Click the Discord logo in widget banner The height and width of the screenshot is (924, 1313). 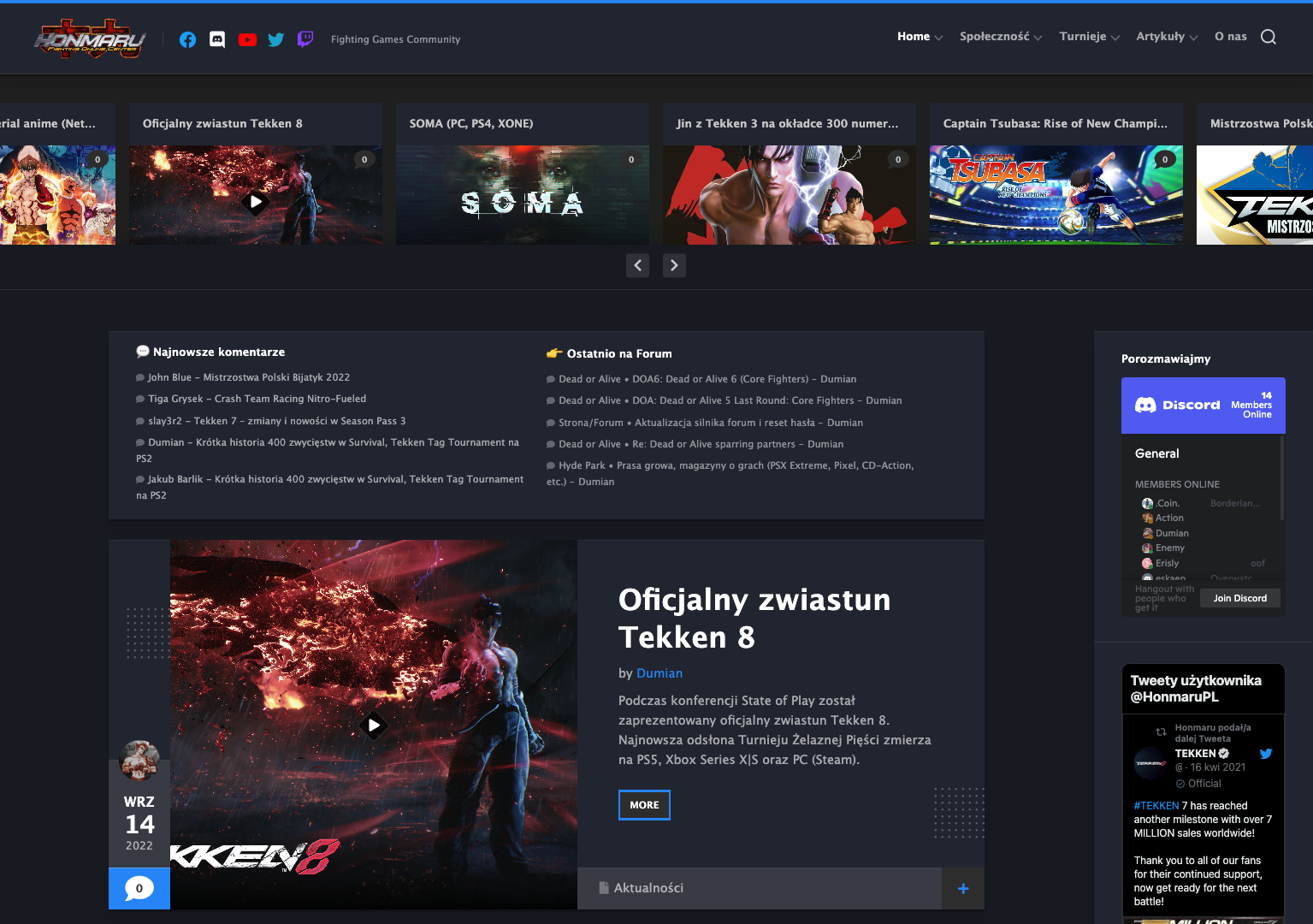pos(1177,405)
